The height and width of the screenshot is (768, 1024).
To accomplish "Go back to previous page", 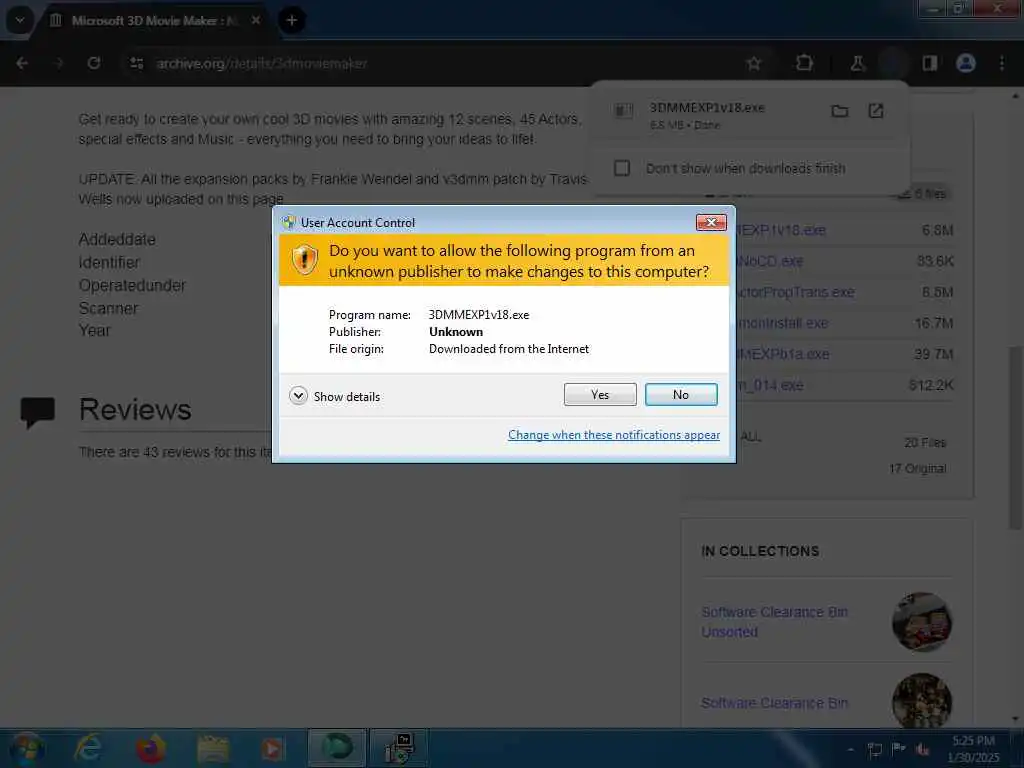I will [x=22, y=63].
